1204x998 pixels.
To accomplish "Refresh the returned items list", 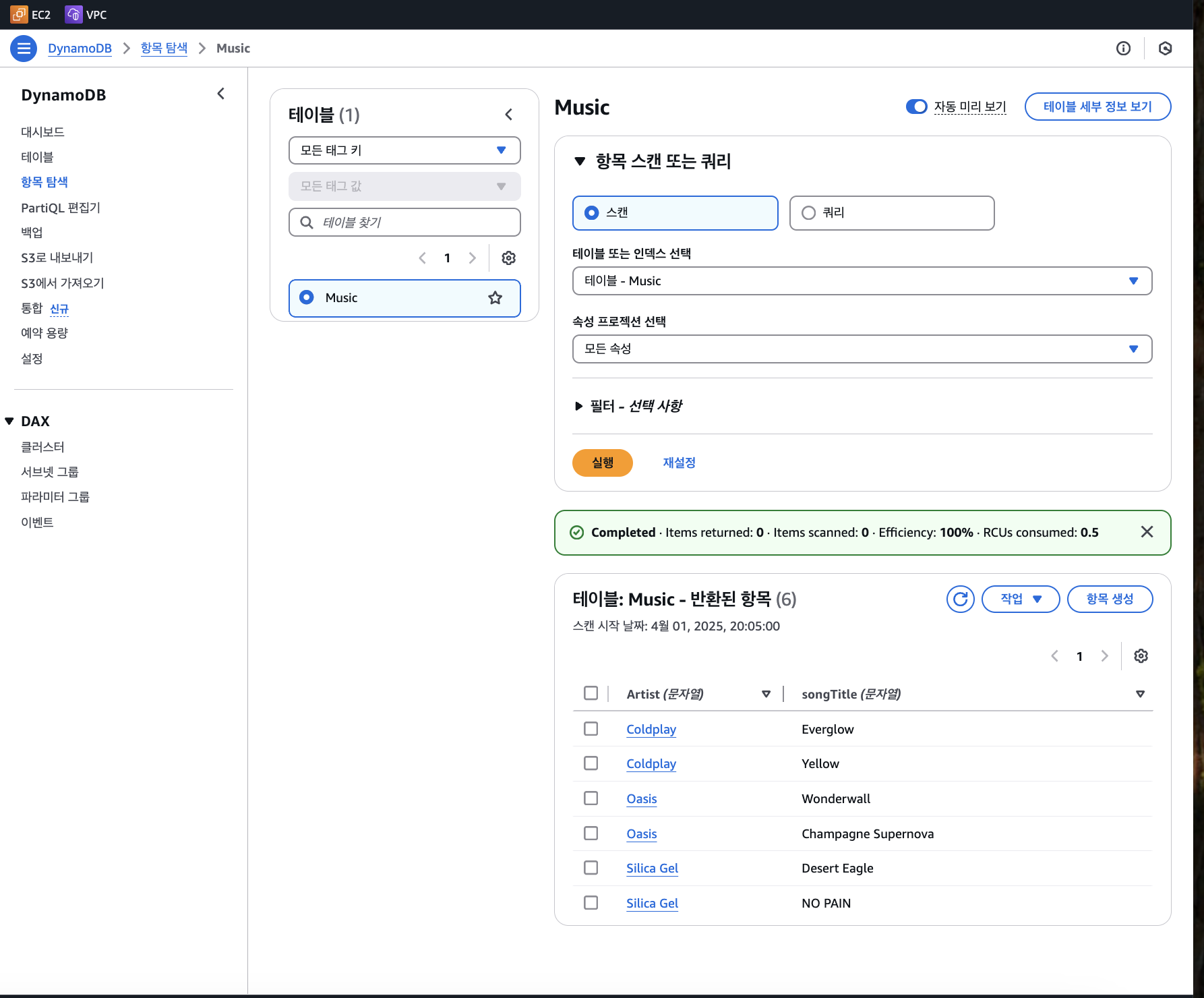I will (x=961, y=599).
